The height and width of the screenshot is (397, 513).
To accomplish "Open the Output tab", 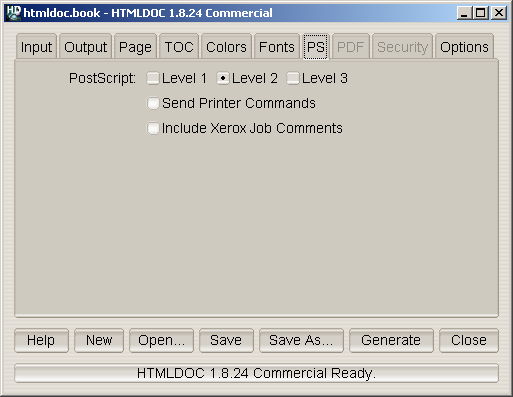I will (85, 47).
